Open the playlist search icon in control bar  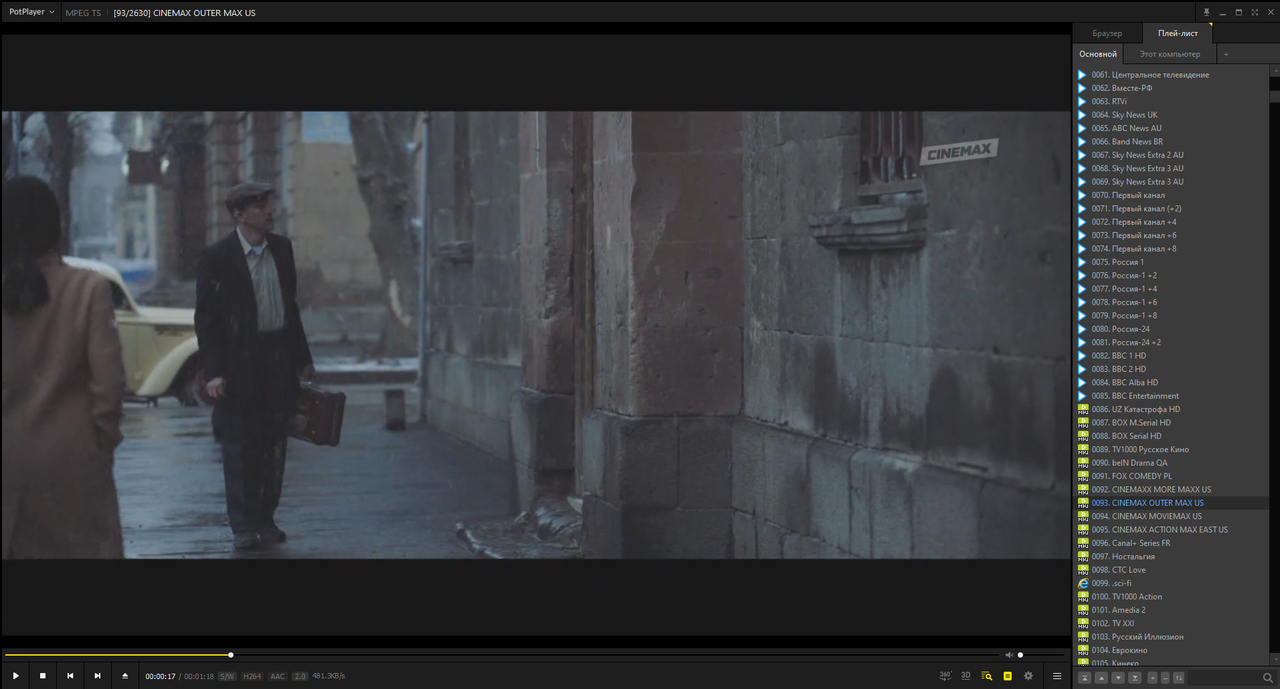tap(987, 676)
